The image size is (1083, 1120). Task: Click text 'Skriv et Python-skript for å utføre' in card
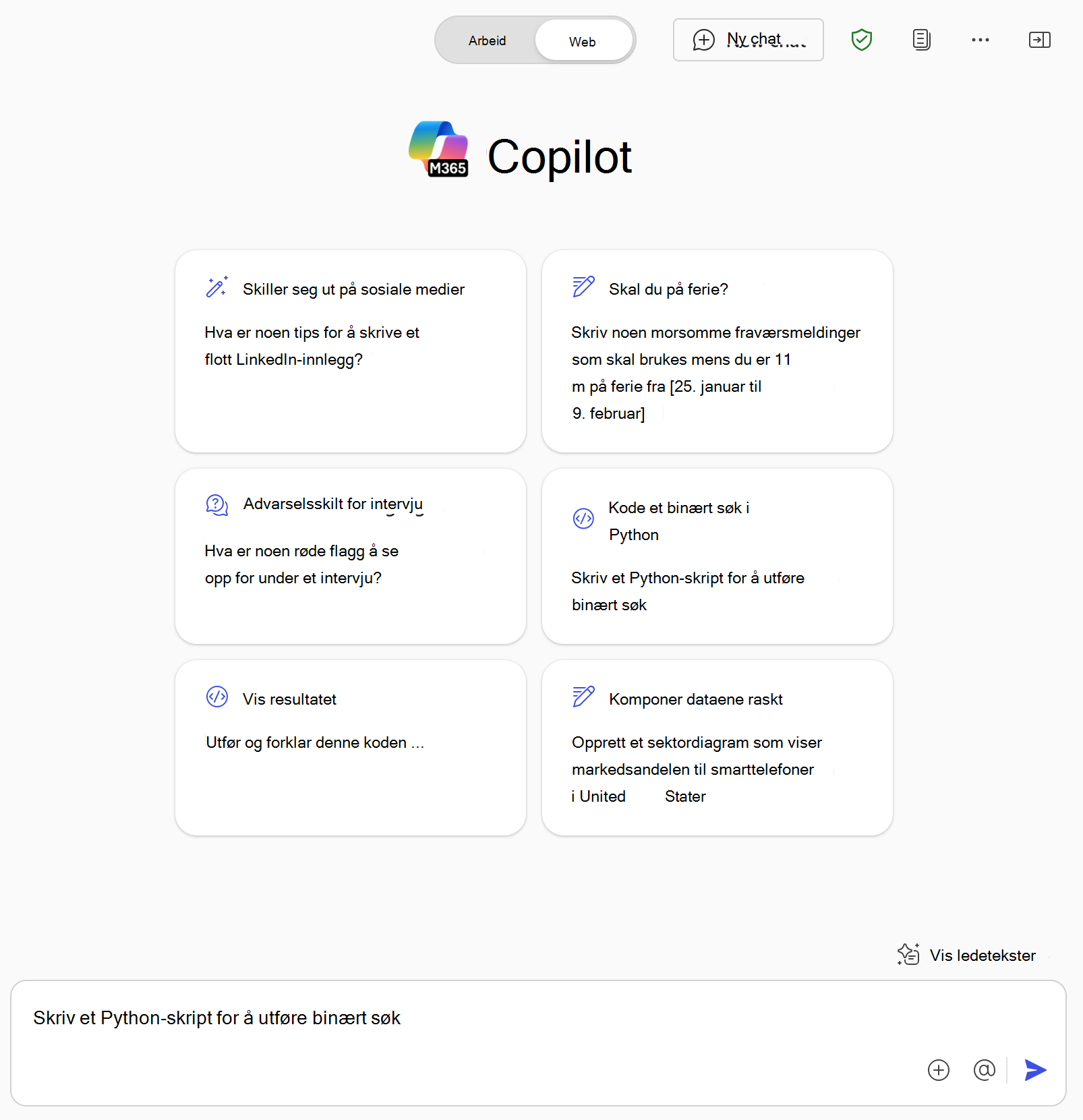point(688,578)
